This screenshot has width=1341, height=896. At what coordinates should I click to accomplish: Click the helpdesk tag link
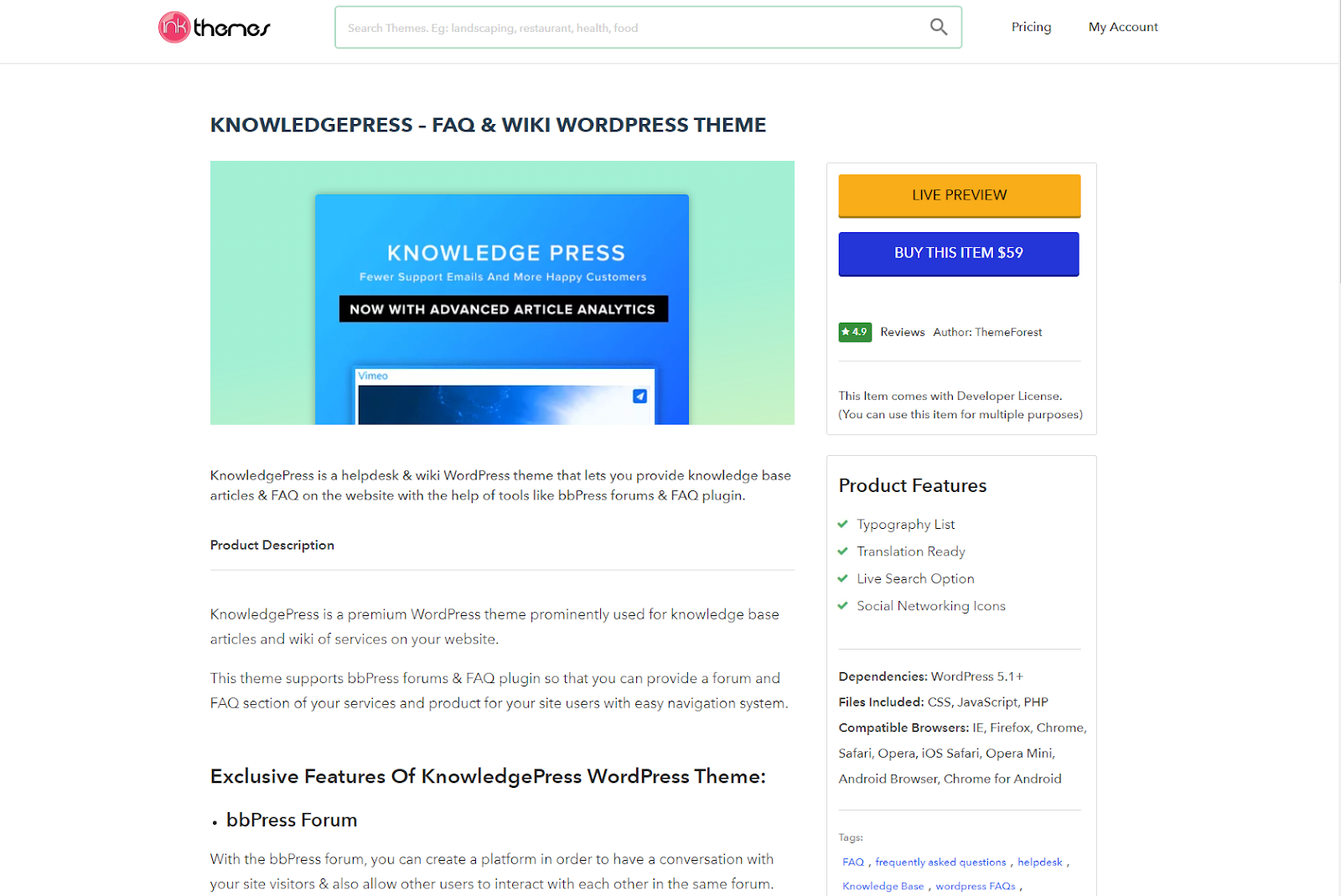point(1040,862)
